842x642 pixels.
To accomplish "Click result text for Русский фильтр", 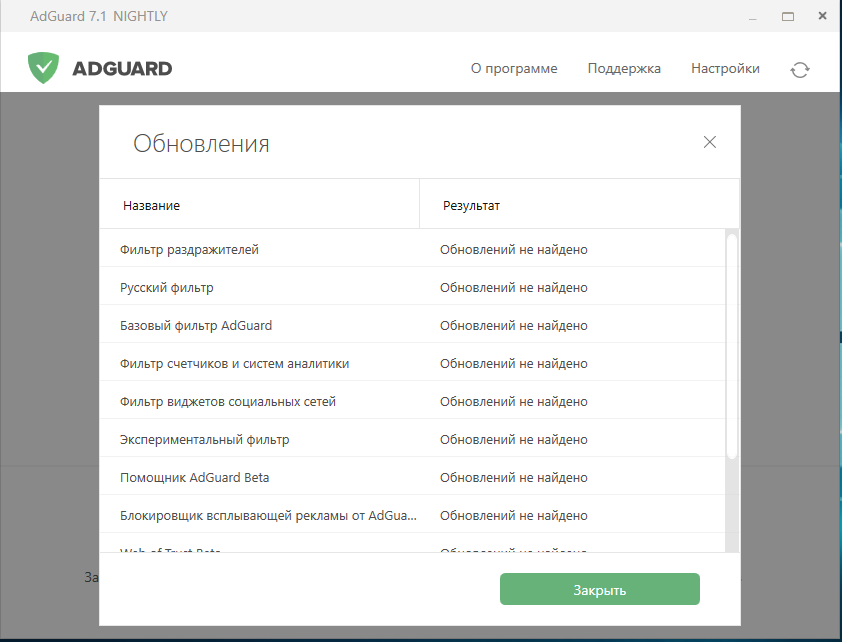I will pyautogui.click(x=513, y=288).
